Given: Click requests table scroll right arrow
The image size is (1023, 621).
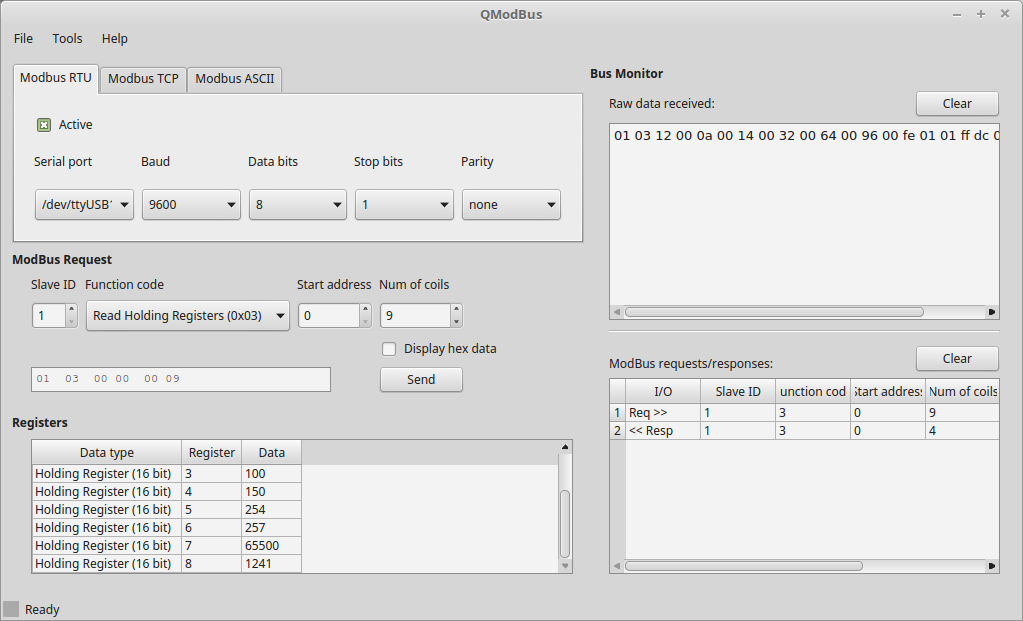Looking at the screenshot, I should (x=992, y=566).
